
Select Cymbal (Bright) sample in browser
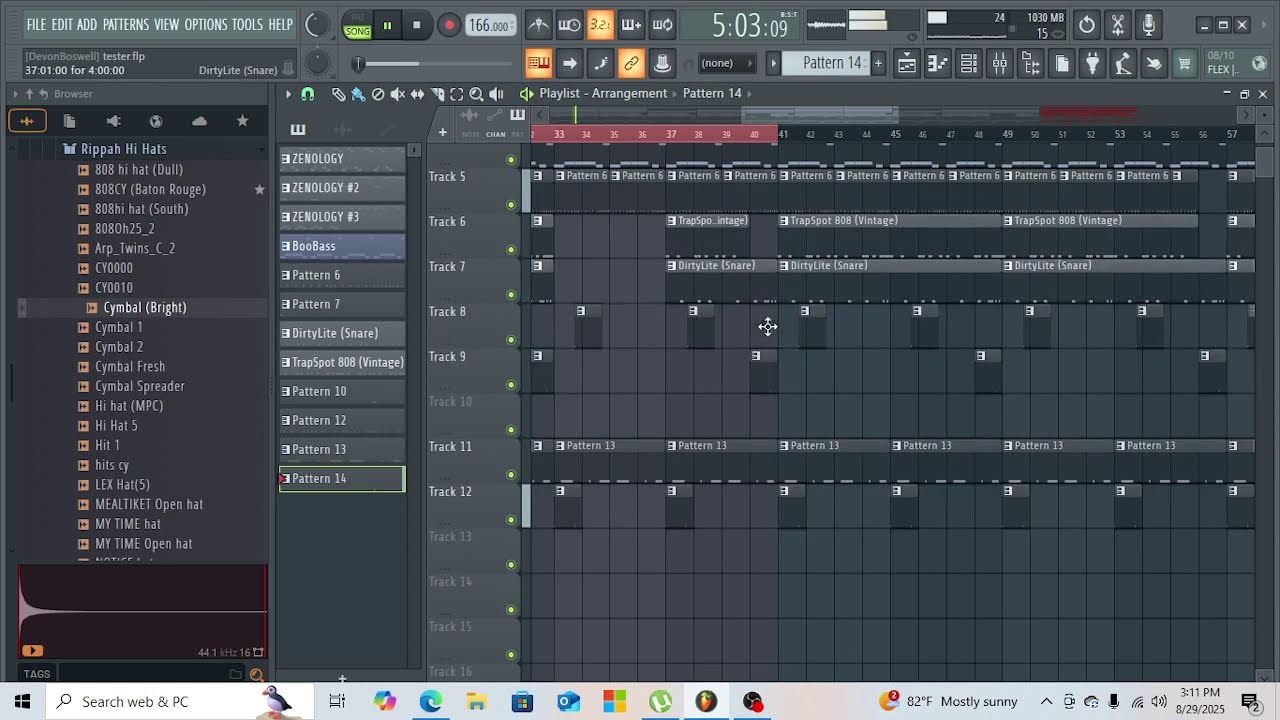pos(144,308)
